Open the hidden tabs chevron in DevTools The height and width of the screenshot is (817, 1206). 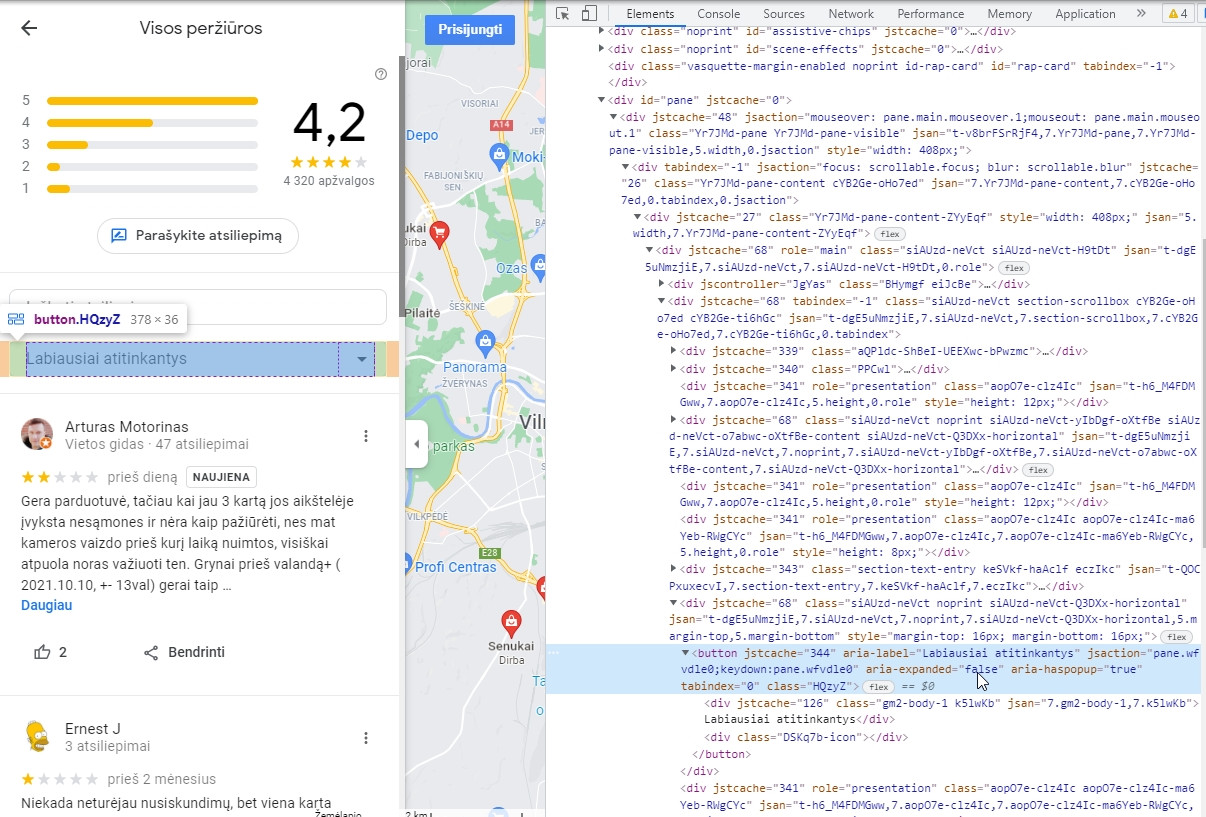[x=1141, y=14]
